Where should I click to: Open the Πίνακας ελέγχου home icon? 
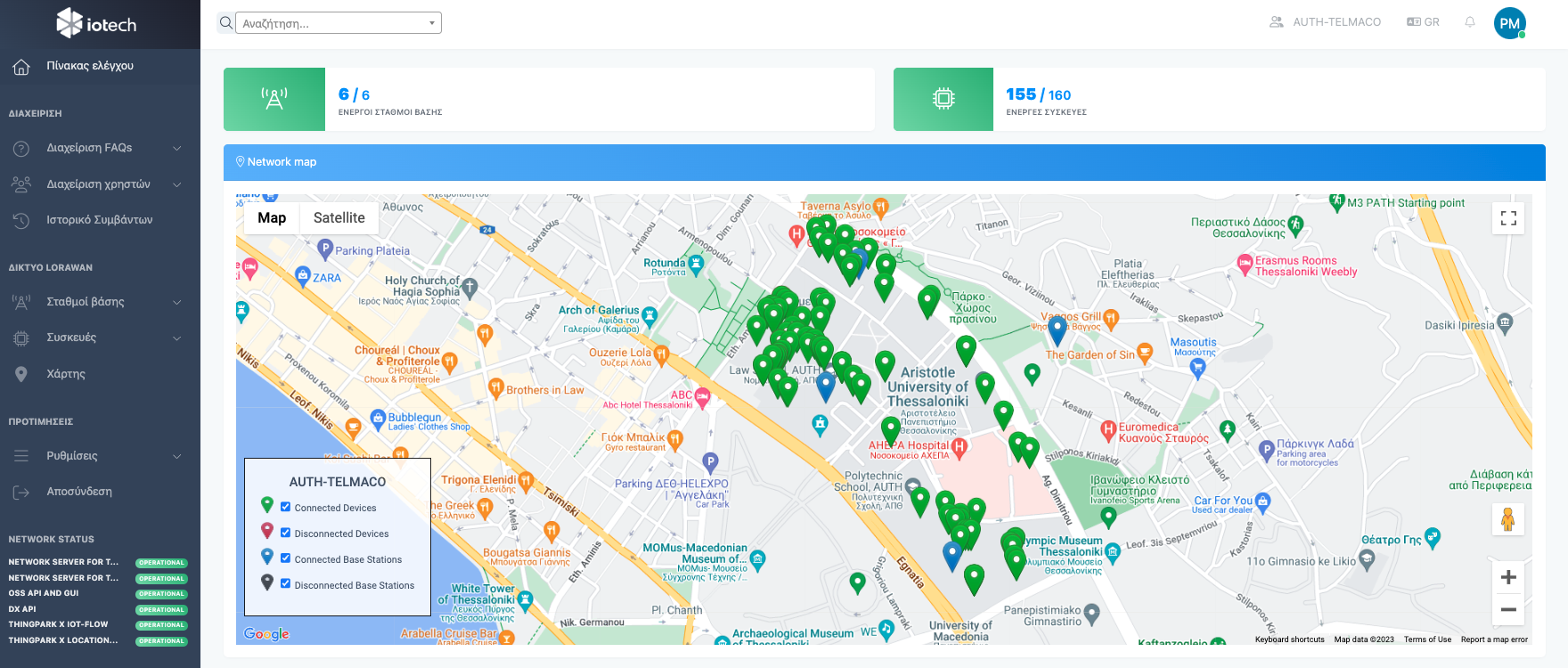[21, 67]
